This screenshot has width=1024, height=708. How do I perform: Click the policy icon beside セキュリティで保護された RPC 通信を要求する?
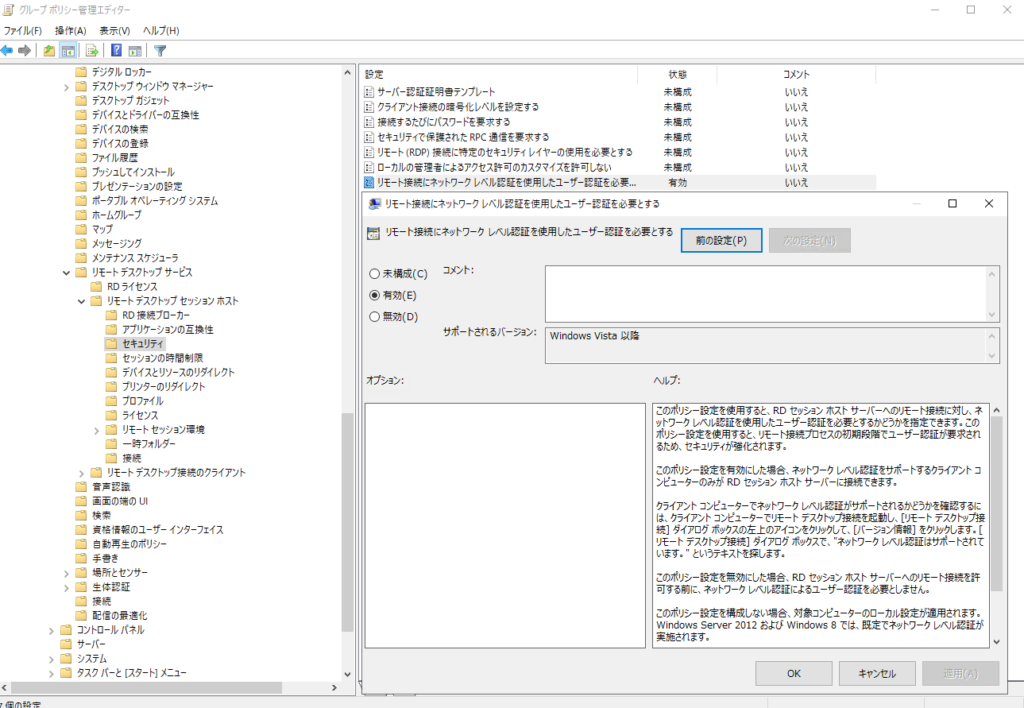[x=369, y=137]
